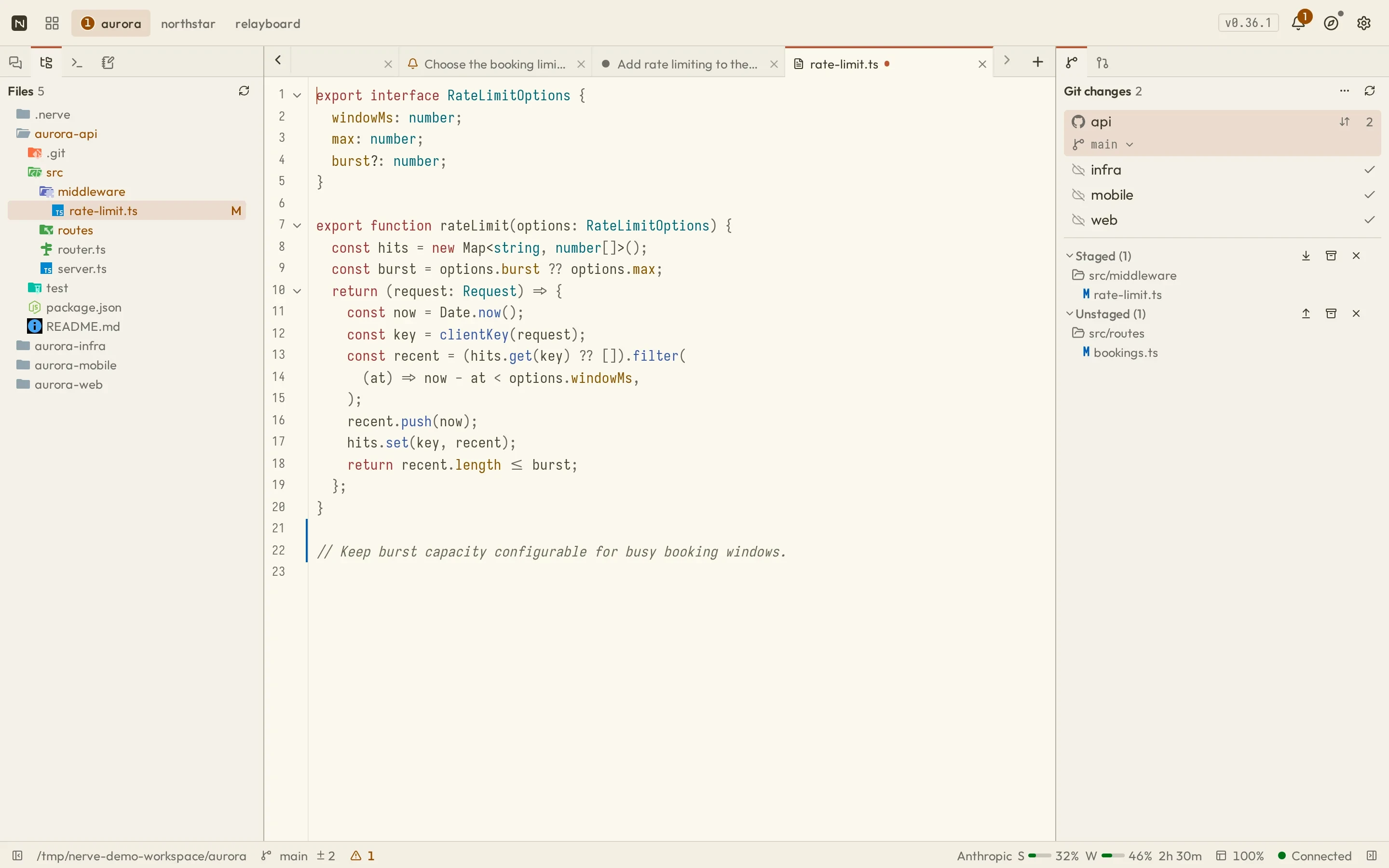Open the settings gear
This screenshot has width=1389, height=868.
coord(1364,23)
